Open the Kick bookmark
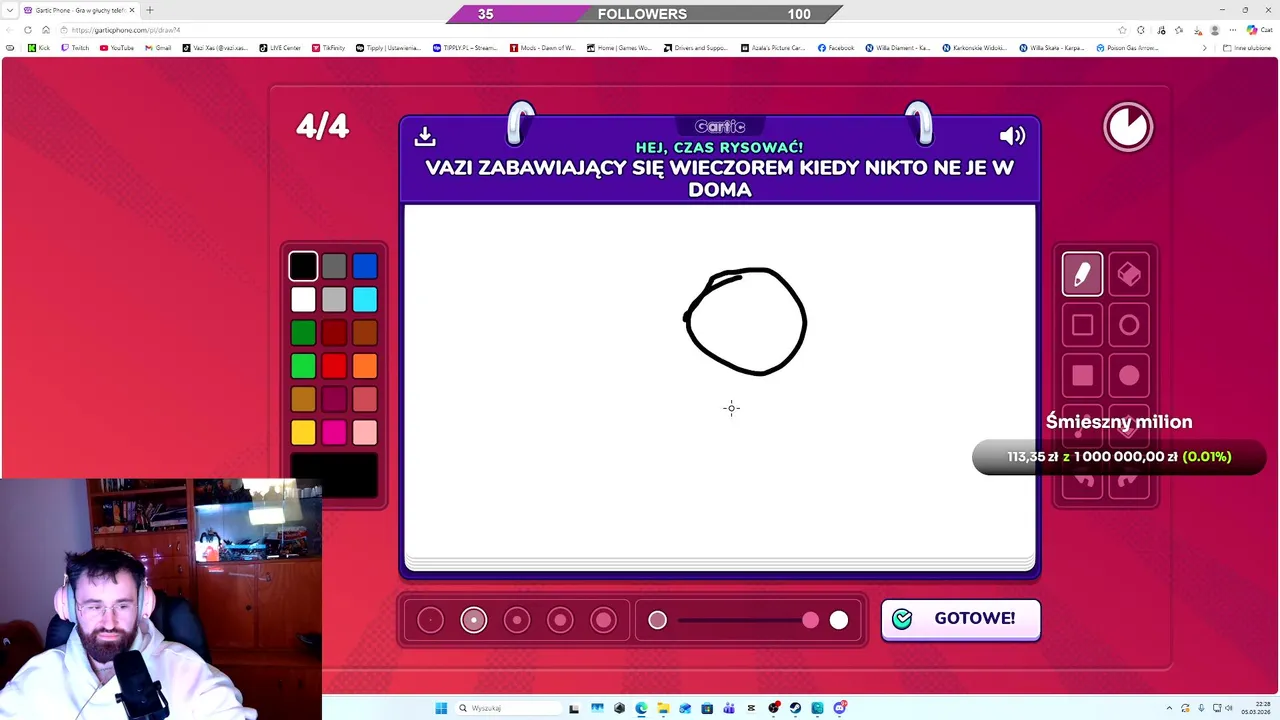 coord(39,48)
